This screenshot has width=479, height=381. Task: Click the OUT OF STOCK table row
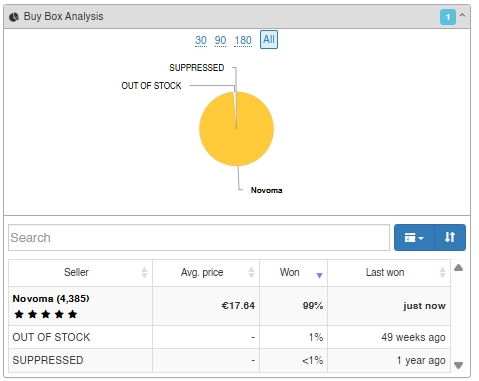click(229, 337)
